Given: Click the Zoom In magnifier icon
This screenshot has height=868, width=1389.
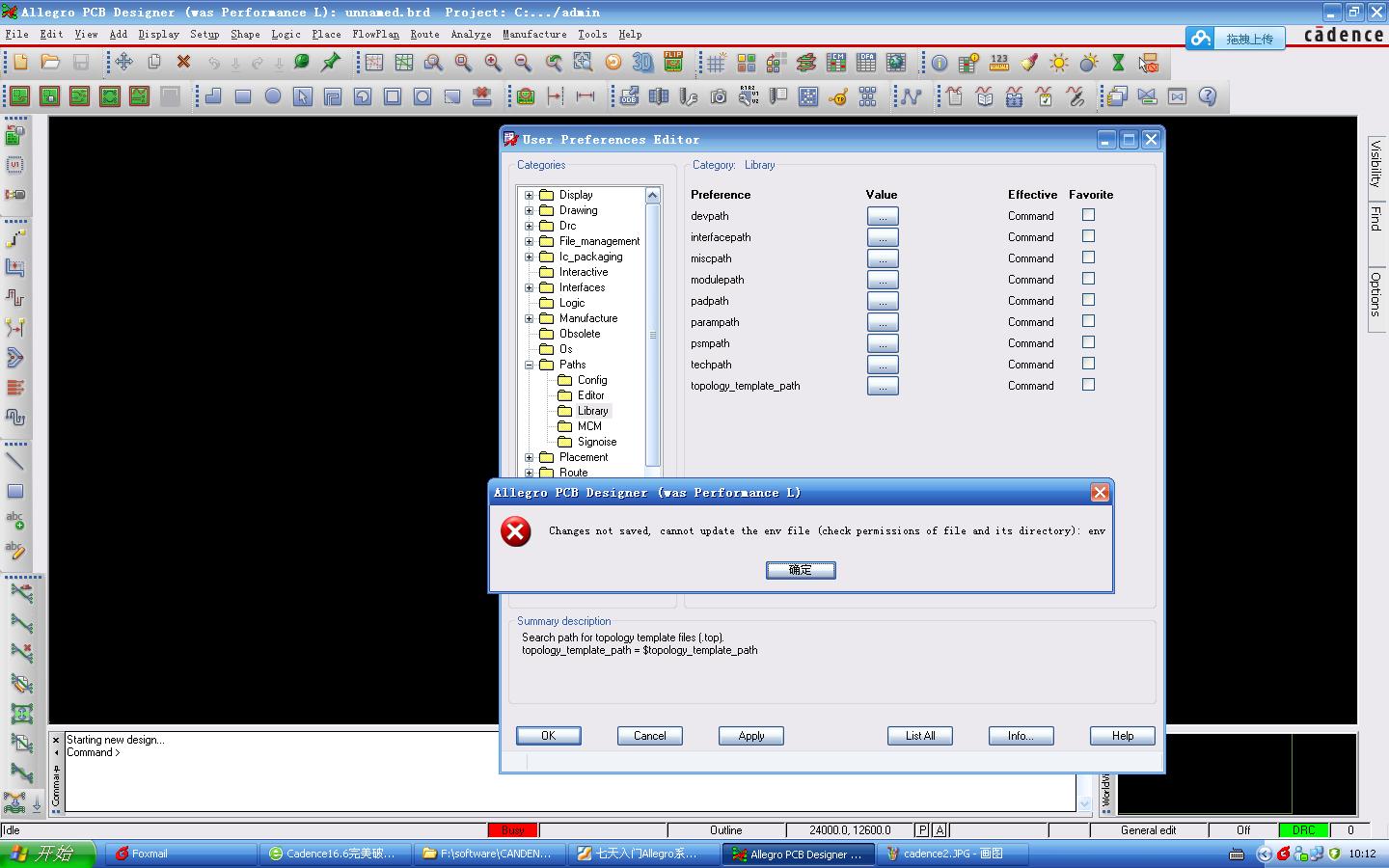Looking at the screenshot, I should 493,63.
